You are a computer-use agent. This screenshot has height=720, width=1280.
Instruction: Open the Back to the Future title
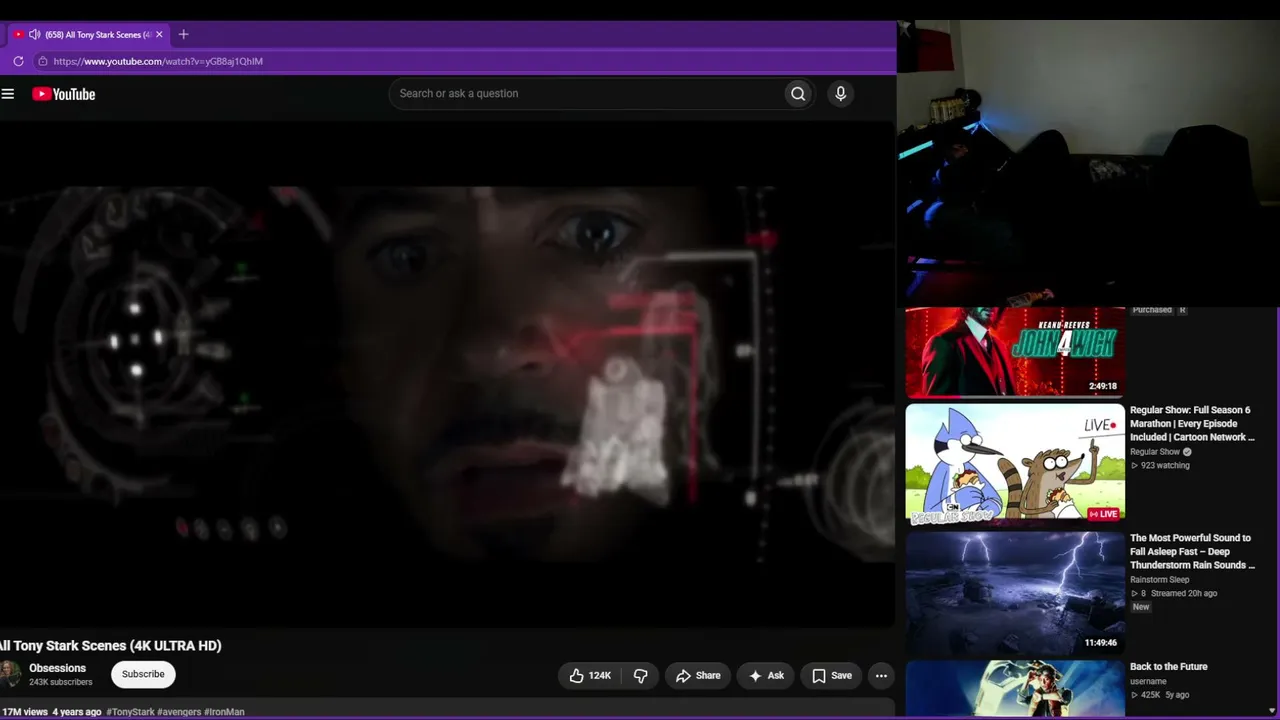(x=1169, y=667)
